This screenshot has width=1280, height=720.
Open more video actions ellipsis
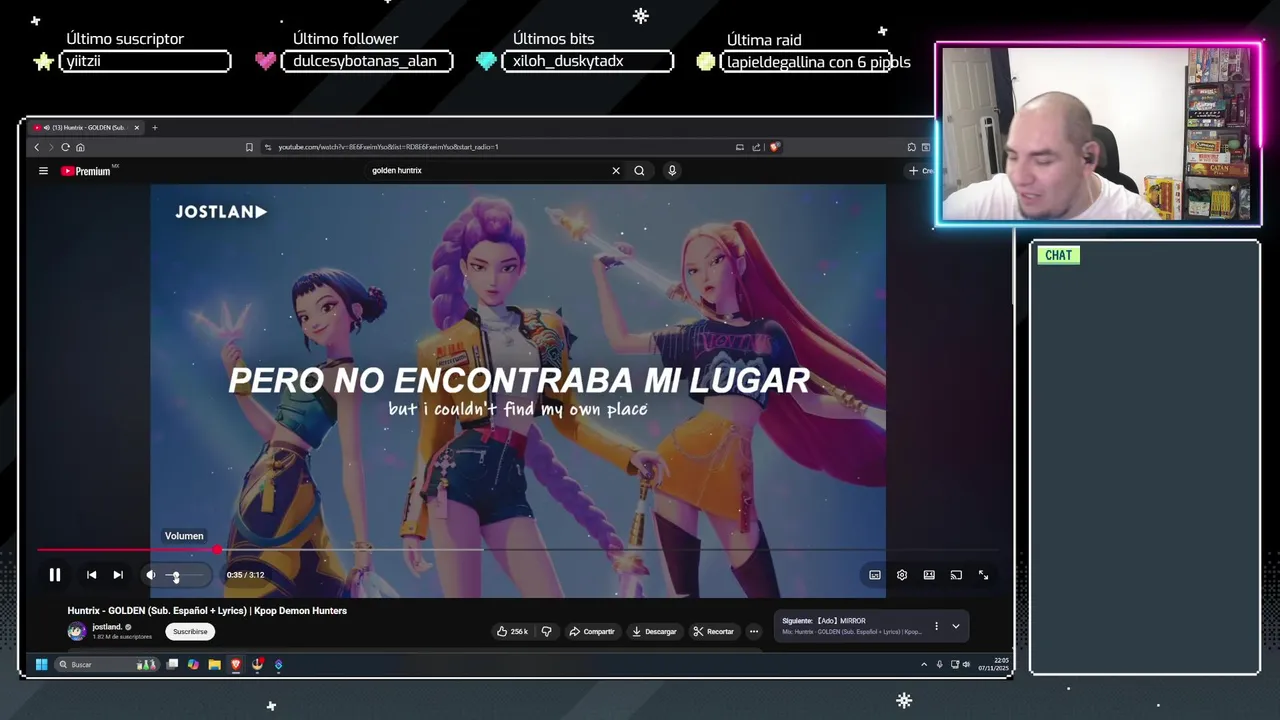pyautogui.click(x=754, y=631)
